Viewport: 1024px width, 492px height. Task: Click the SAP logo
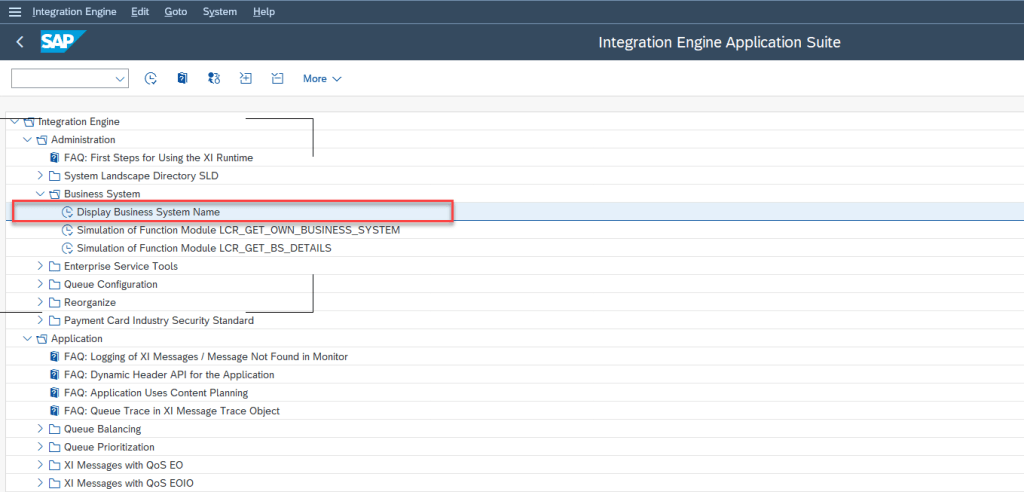click(x=63, y=42)
